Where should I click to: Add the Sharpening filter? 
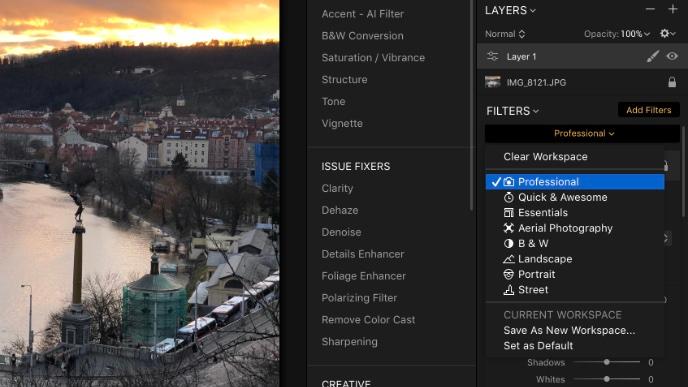349,342
